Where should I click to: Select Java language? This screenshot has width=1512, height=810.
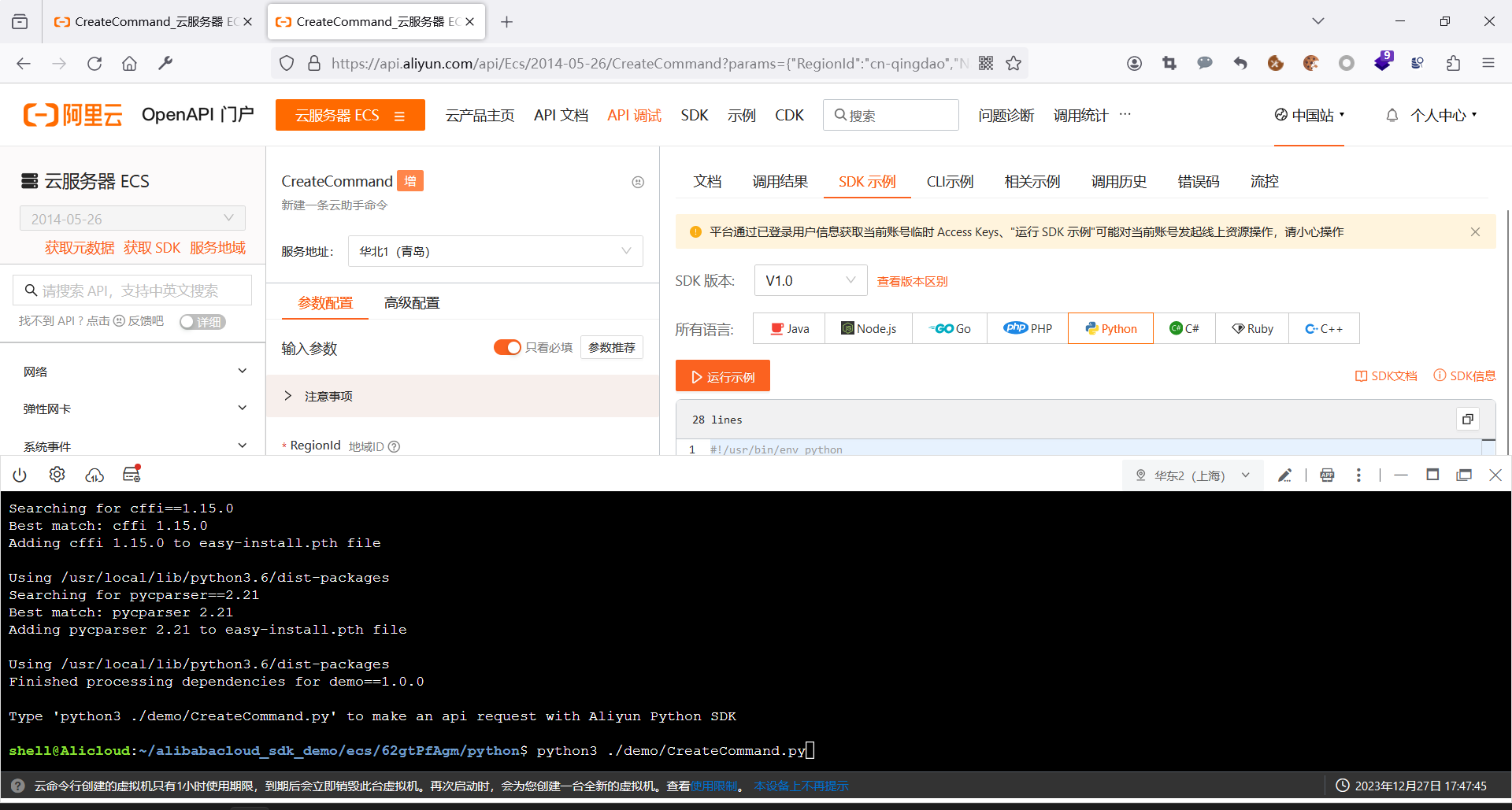(789, 328)
